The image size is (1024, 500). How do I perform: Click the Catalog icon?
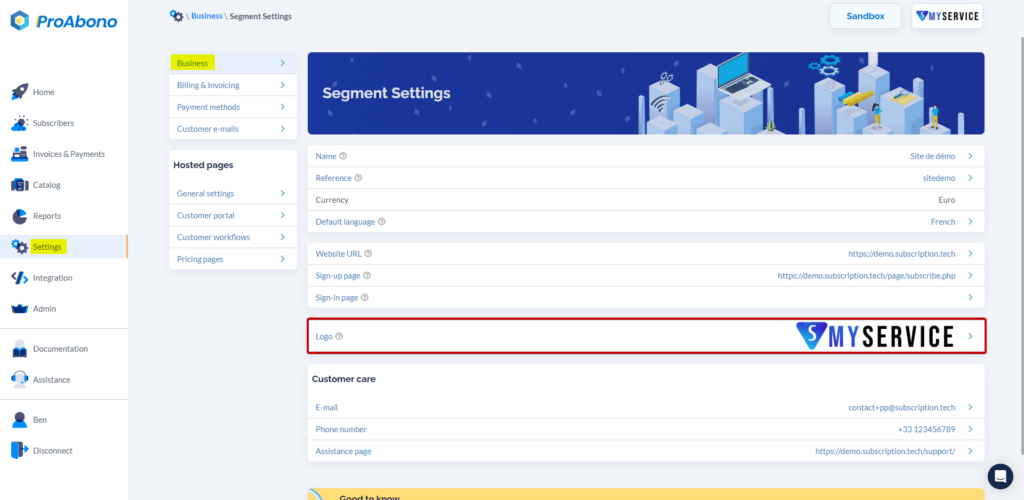tap(20, 185)
